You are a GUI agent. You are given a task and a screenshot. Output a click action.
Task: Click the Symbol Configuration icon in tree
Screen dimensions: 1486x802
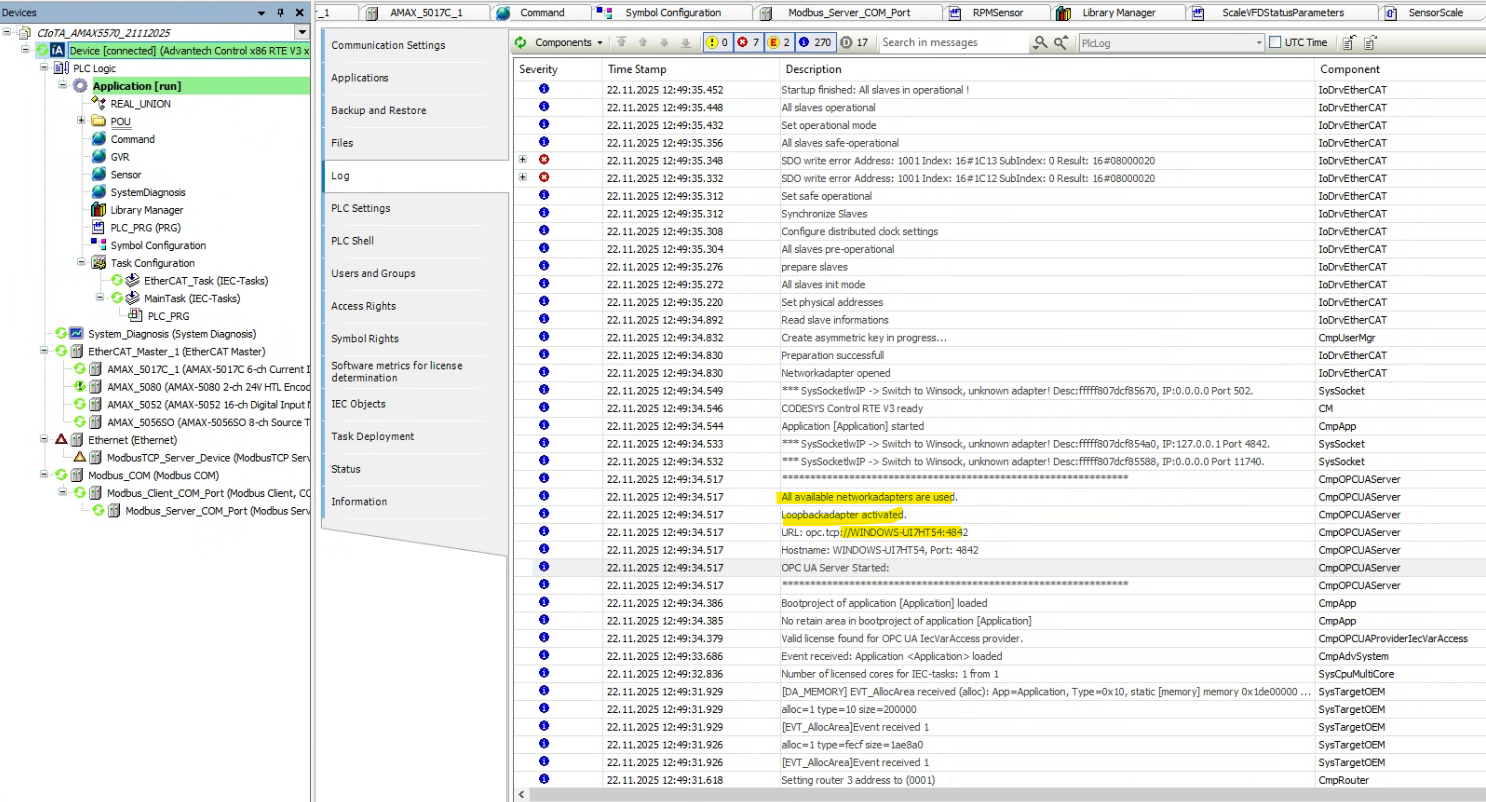coord(98,245)
